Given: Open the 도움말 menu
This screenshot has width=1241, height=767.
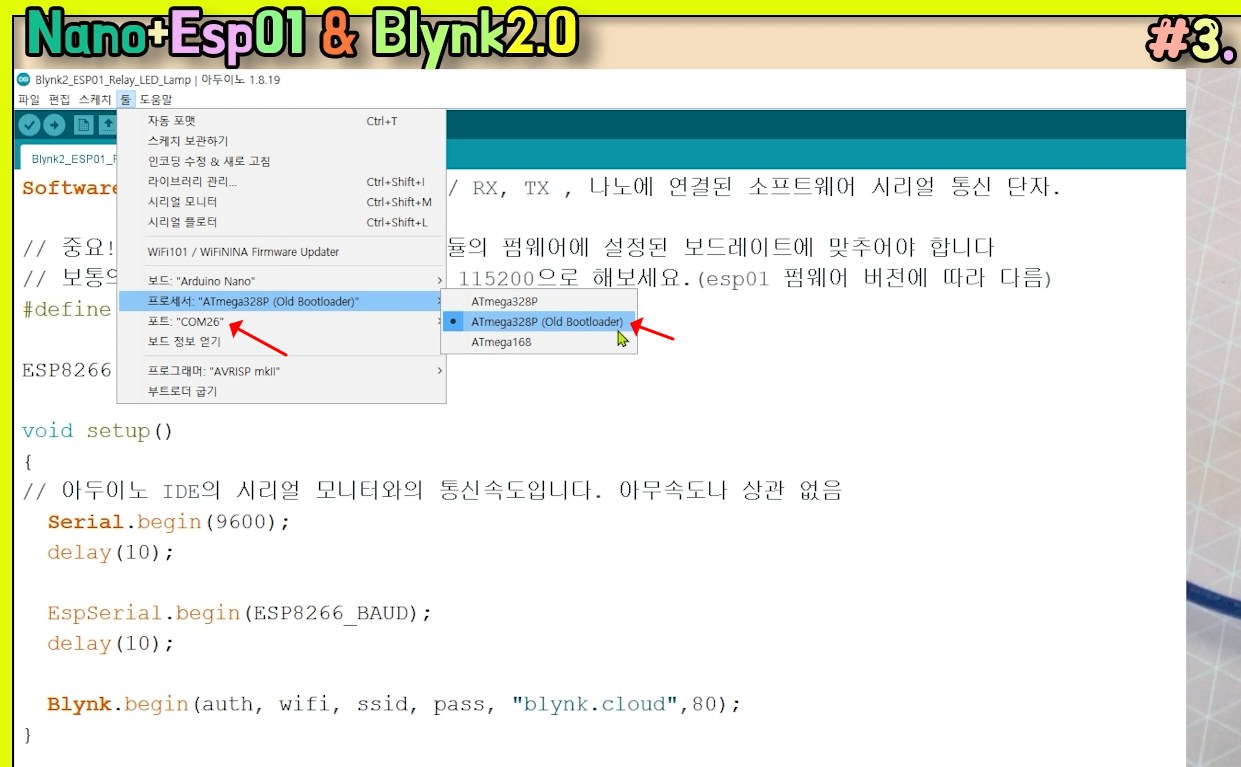Looking at the screenshot, I should (156, 99).
